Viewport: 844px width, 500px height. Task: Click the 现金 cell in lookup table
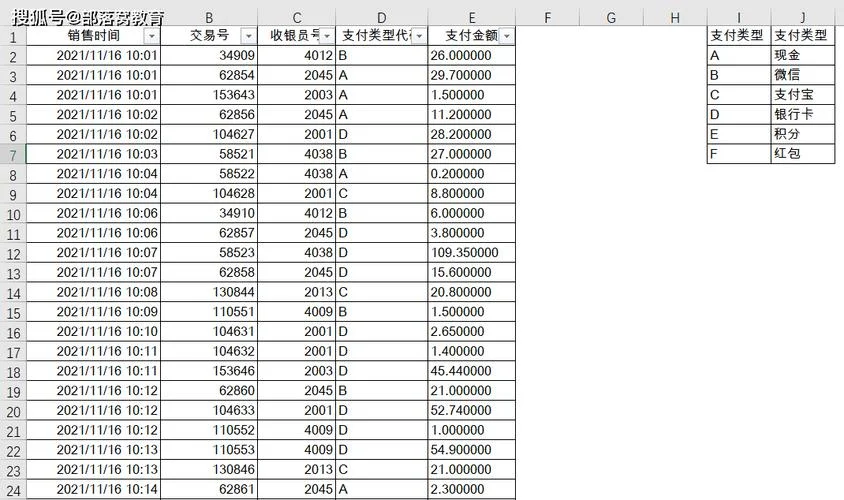[x=803, y=55]
